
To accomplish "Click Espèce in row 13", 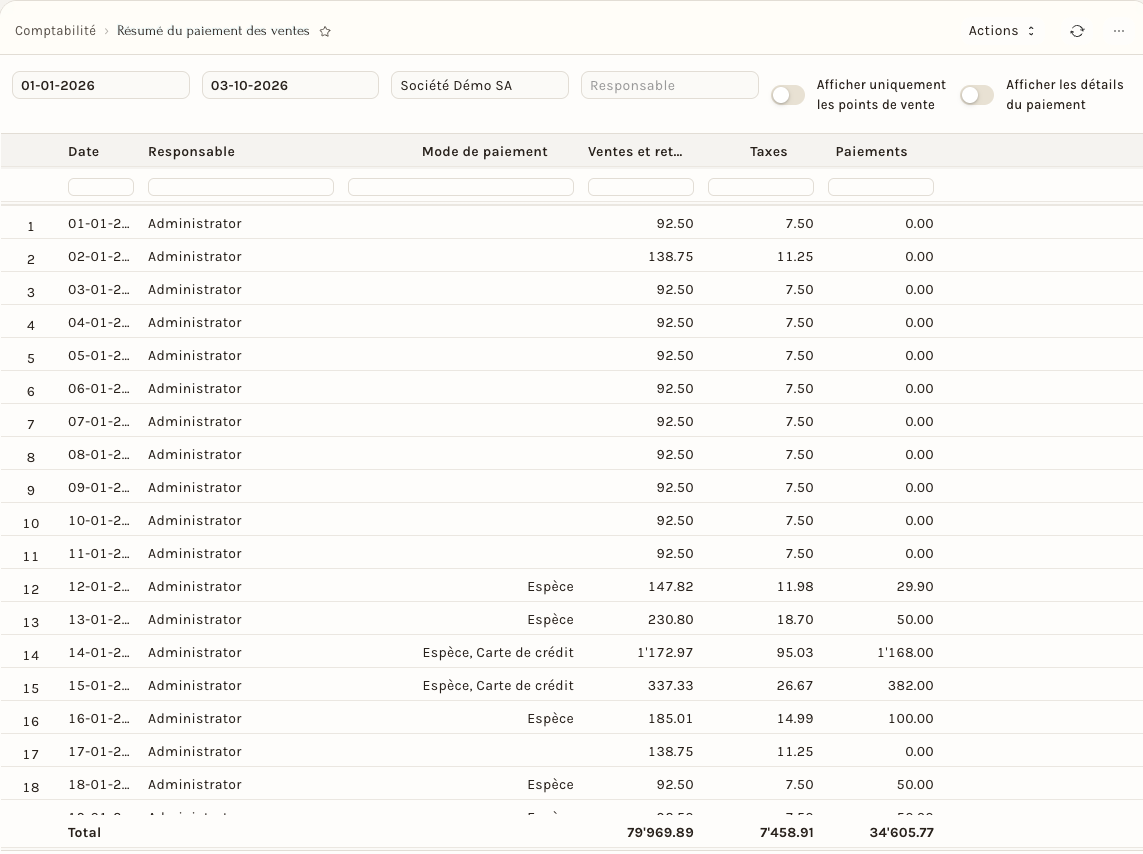I will click(x=550, y=619).
